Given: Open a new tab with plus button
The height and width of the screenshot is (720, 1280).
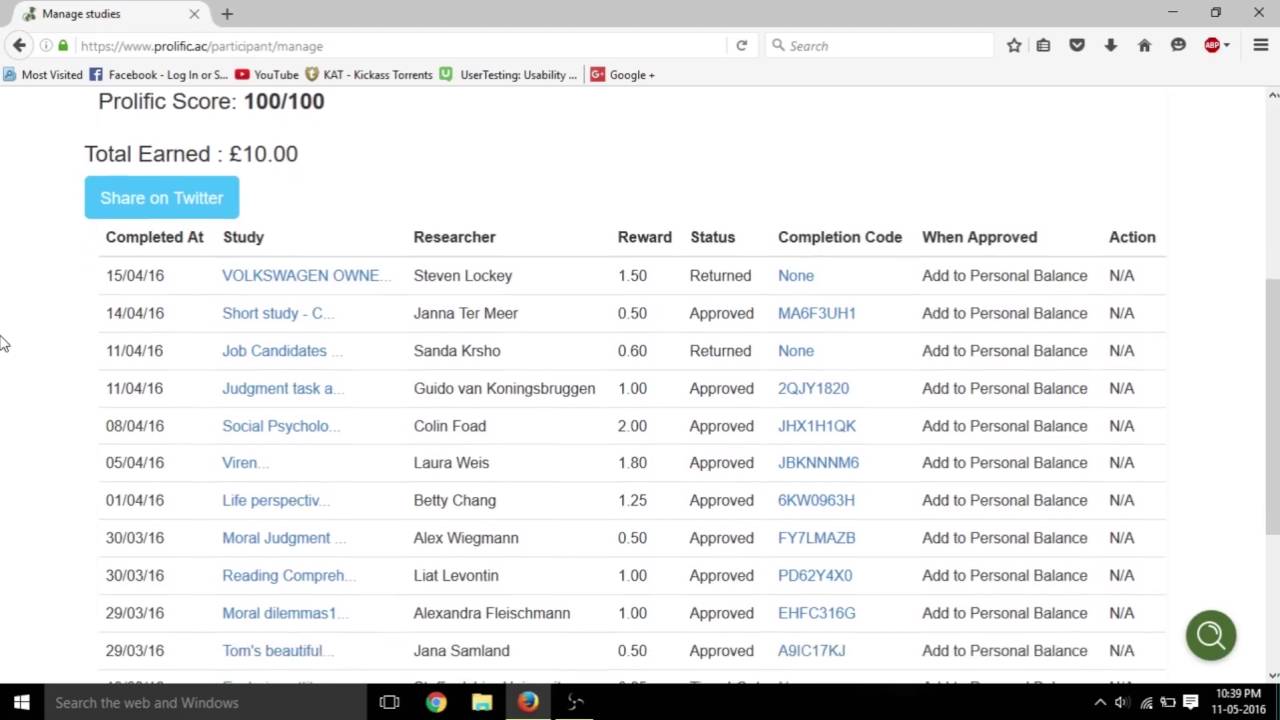Looking at the screenshot, I should (227, 14).
